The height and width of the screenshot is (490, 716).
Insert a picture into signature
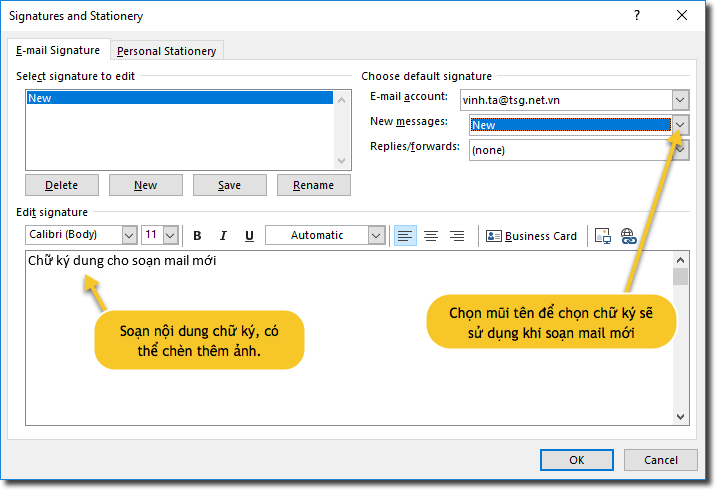click(x=603, y=236)
